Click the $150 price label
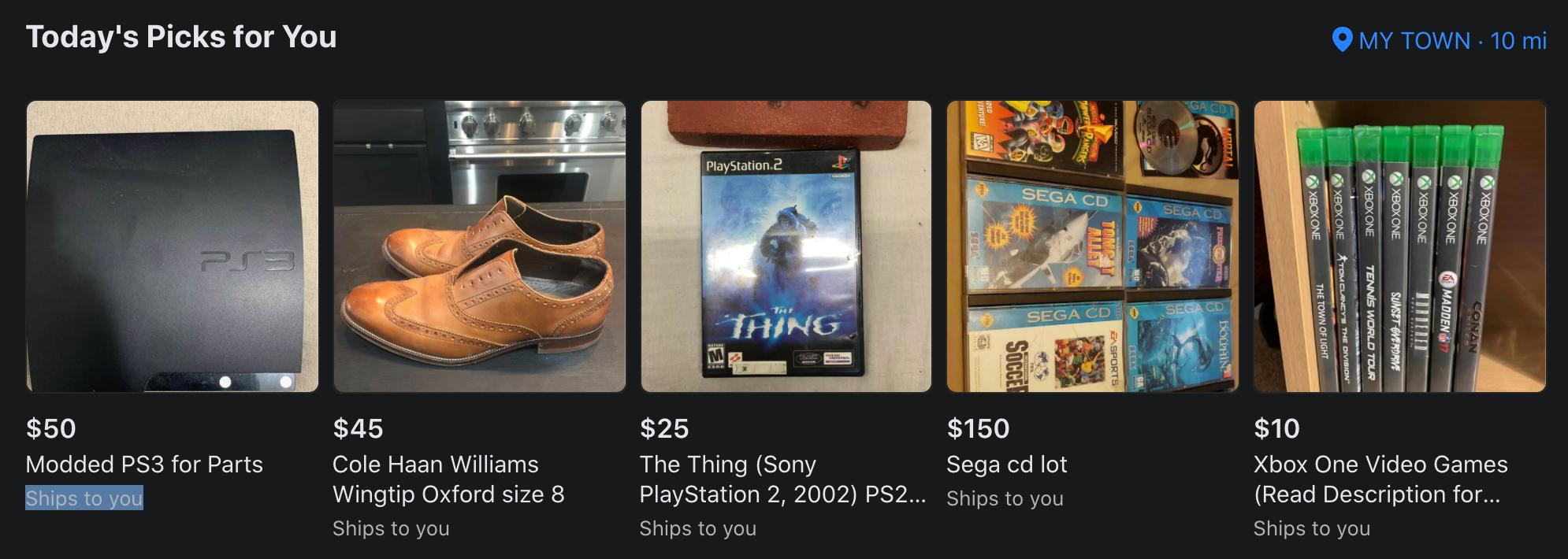This screenshot has width=1568, height=559. (x=978, y=428)
